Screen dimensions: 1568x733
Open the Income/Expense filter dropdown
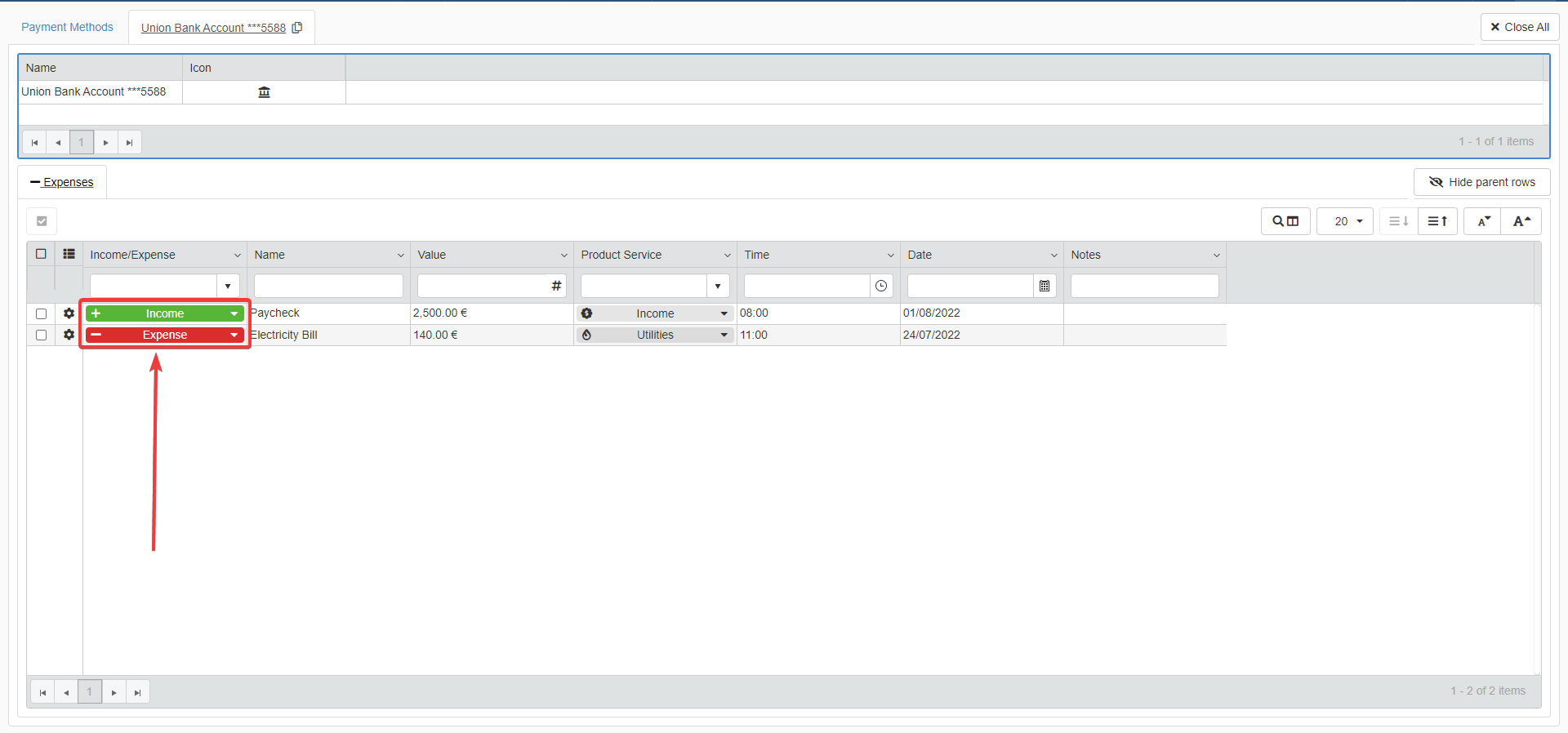pyautogui.click(x=228, y=286)
